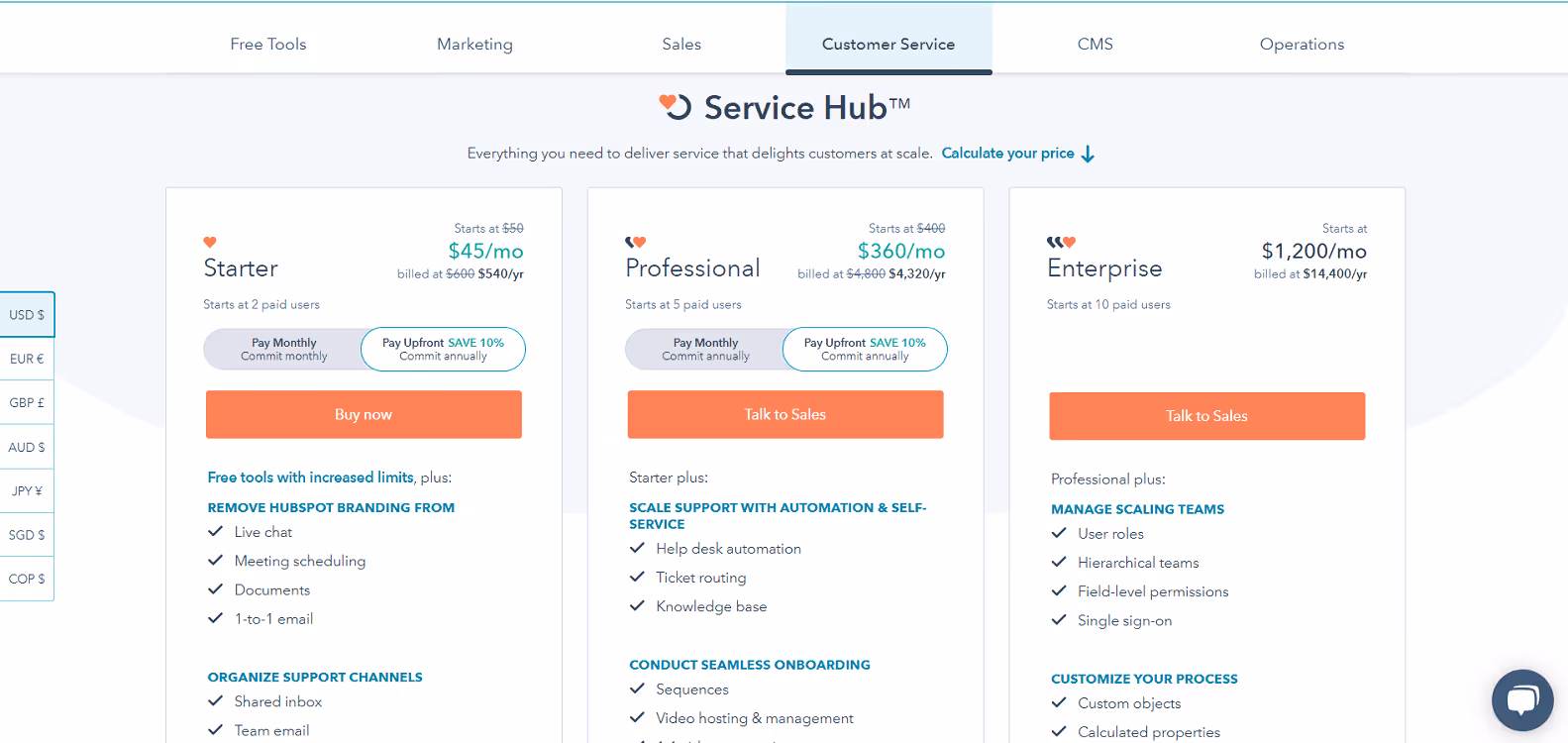Click the CONDUCT SEAMLESS ONBOARDING heading
The width and height of the screenshot is (1568, 743).
[750, 665]
